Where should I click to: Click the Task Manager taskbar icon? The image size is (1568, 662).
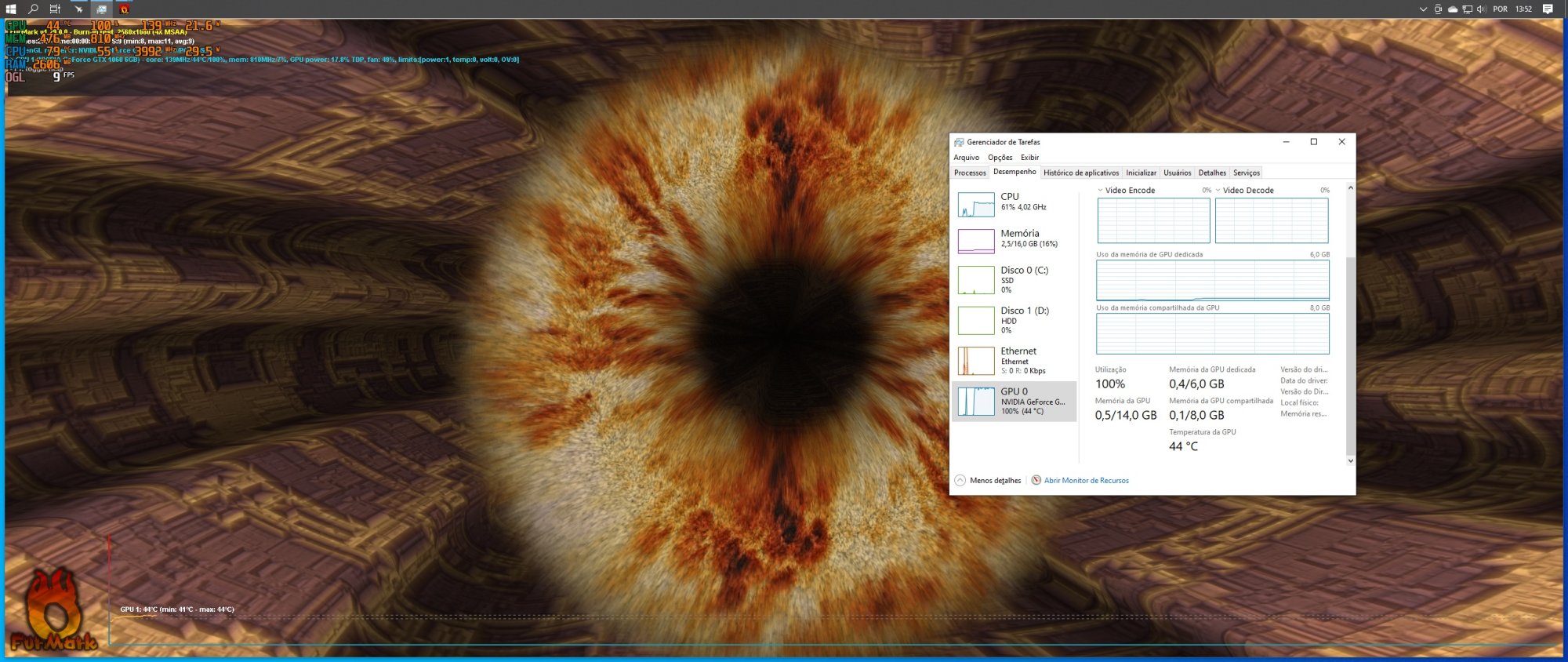[101, 9]
